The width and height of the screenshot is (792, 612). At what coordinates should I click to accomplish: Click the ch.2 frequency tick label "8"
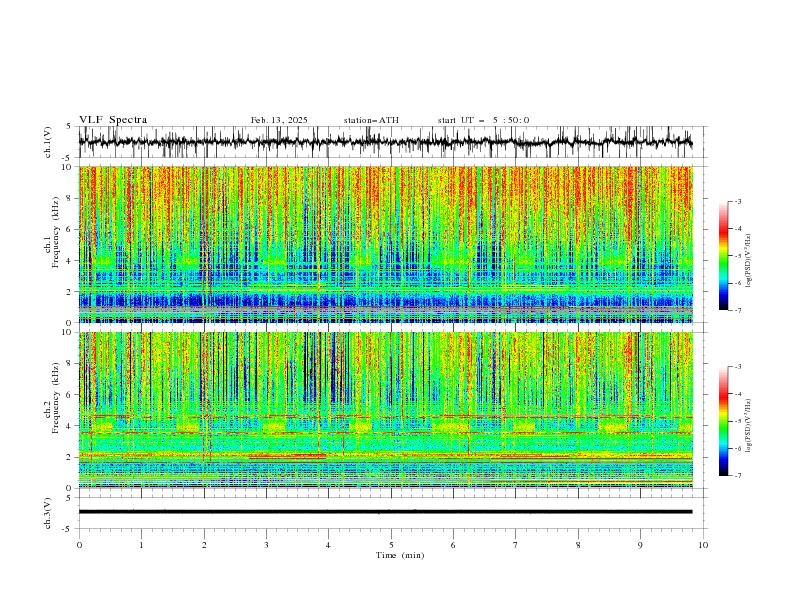click(71, 364)
